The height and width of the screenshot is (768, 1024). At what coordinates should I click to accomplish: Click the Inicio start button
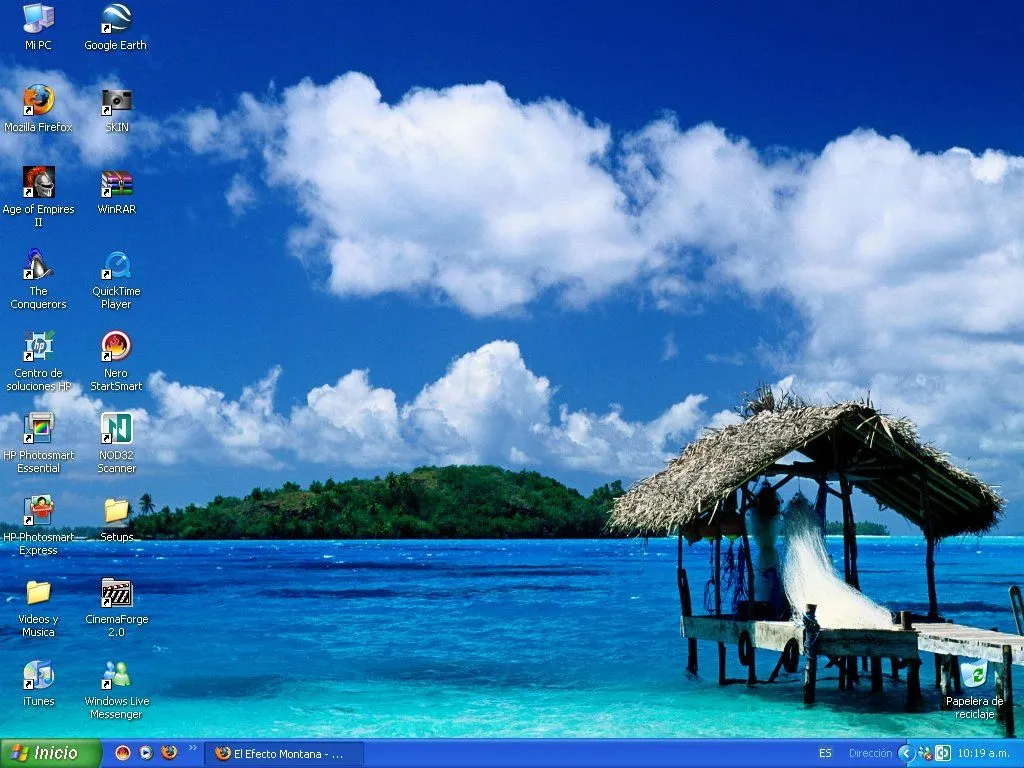click(51, 753)
